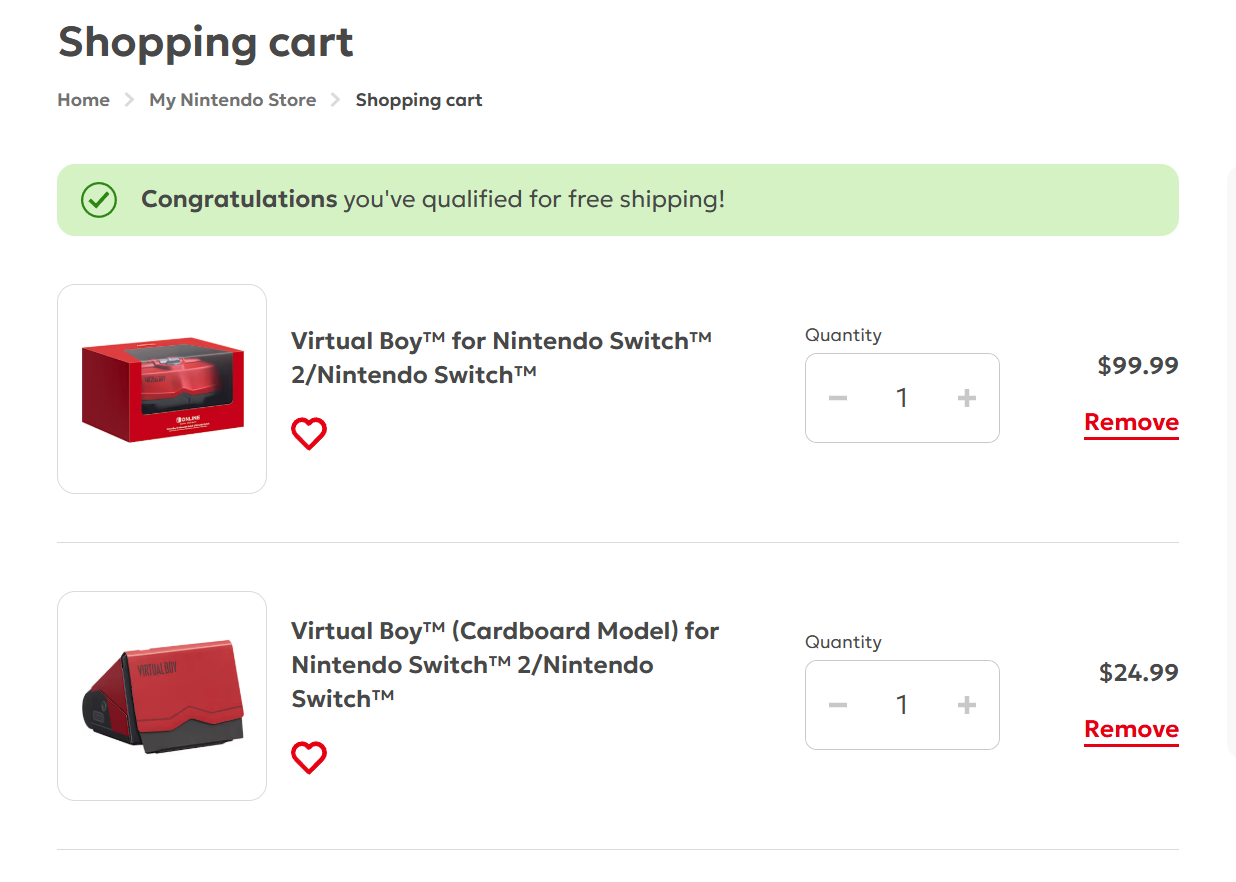Remove the $99.99 Virtual Boy from cart
This screenshot has width=1236, height=882.
[1131, 423]
